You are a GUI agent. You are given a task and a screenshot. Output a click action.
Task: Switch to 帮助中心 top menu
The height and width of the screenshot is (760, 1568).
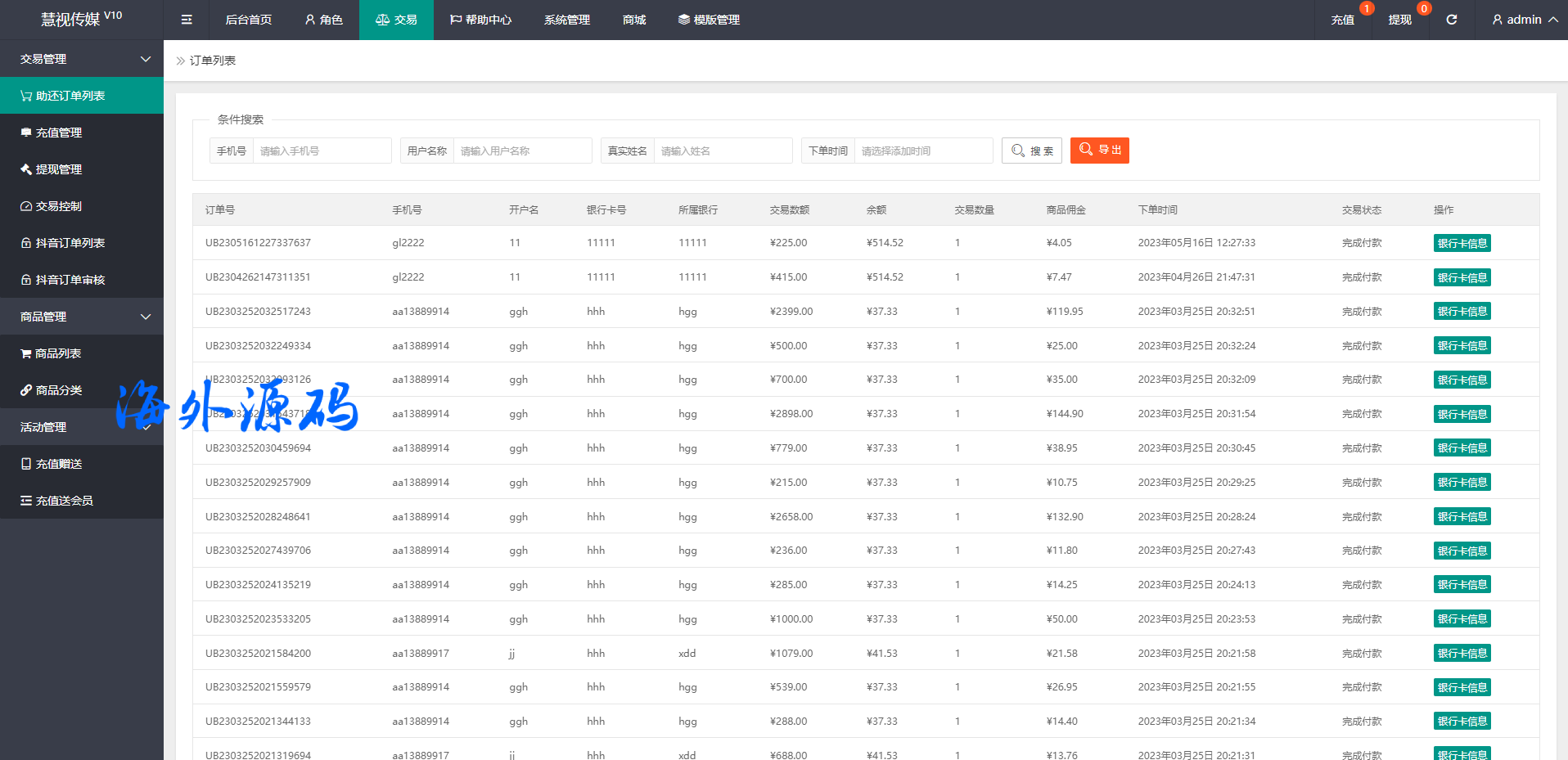(x=480, y=20)
